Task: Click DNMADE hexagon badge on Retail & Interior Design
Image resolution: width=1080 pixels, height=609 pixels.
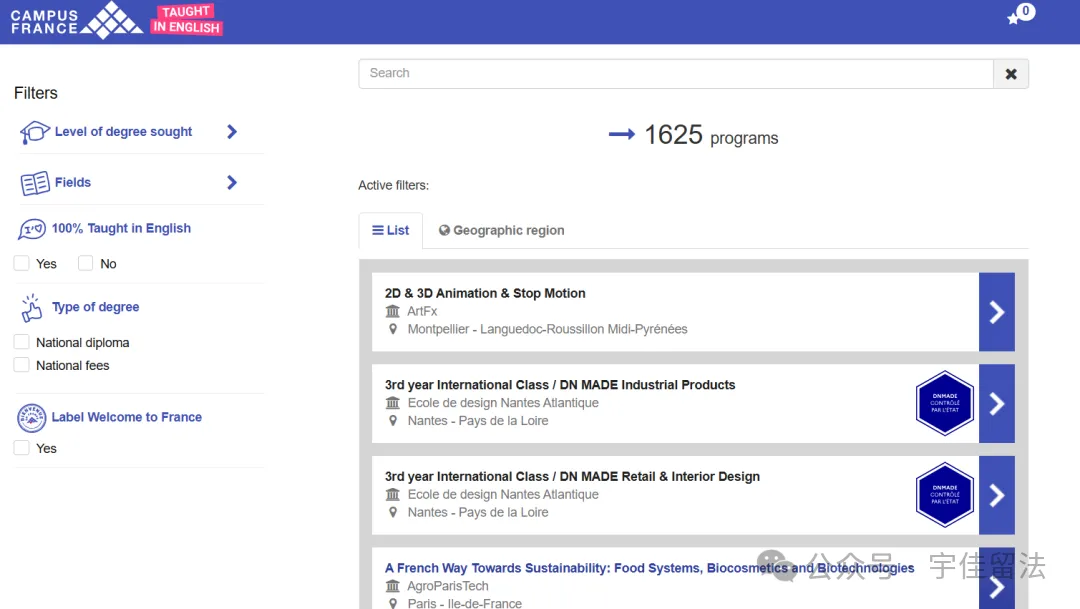Action: [x=944, y=495]
